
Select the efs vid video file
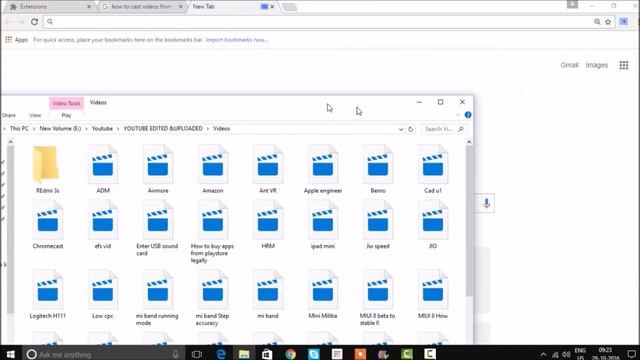pyautogui.click(x=103, y=225)
